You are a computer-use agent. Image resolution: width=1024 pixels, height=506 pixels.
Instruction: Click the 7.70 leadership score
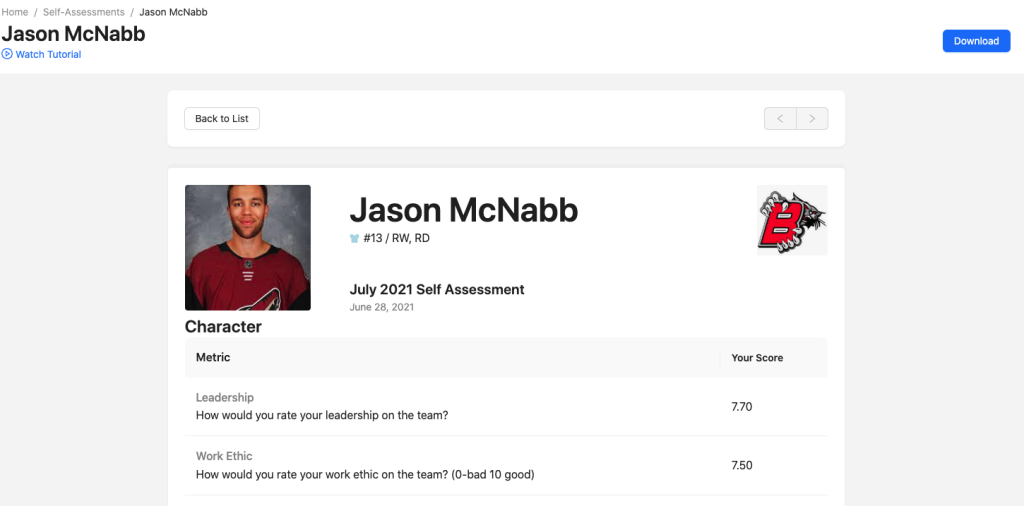[x=742, y=407]
